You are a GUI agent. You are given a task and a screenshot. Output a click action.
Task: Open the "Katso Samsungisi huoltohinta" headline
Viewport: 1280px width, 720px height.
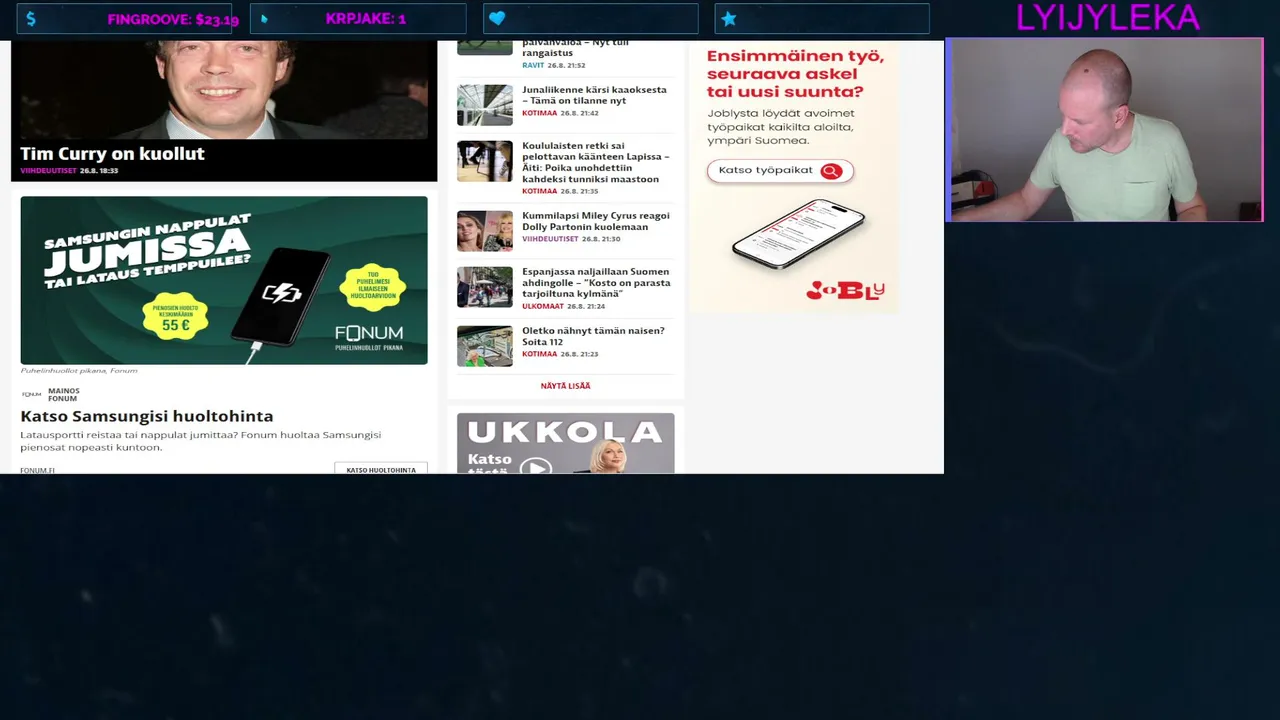[x=146, y=416]
